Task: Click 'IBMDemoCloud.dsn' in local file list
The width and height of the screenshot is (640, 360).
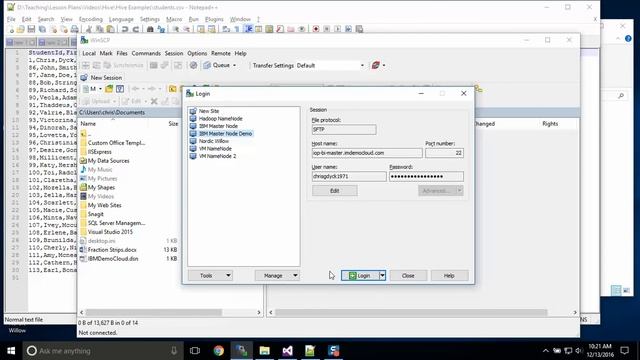Action: [x=113, y=259]
